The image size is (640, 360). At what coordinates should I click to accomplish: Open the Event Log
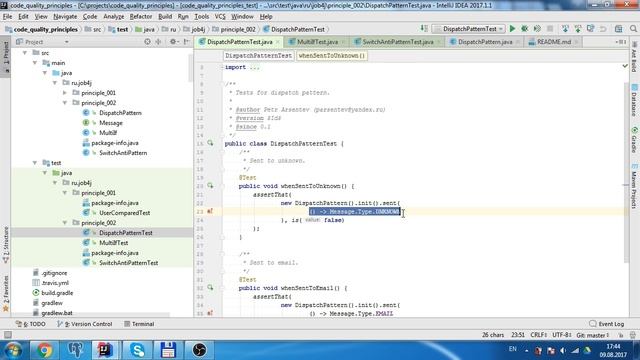[607, 324]
